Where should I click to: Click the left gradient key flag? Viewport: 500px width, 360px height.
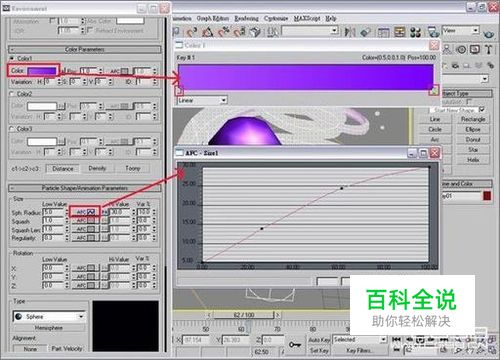[179, 91]
